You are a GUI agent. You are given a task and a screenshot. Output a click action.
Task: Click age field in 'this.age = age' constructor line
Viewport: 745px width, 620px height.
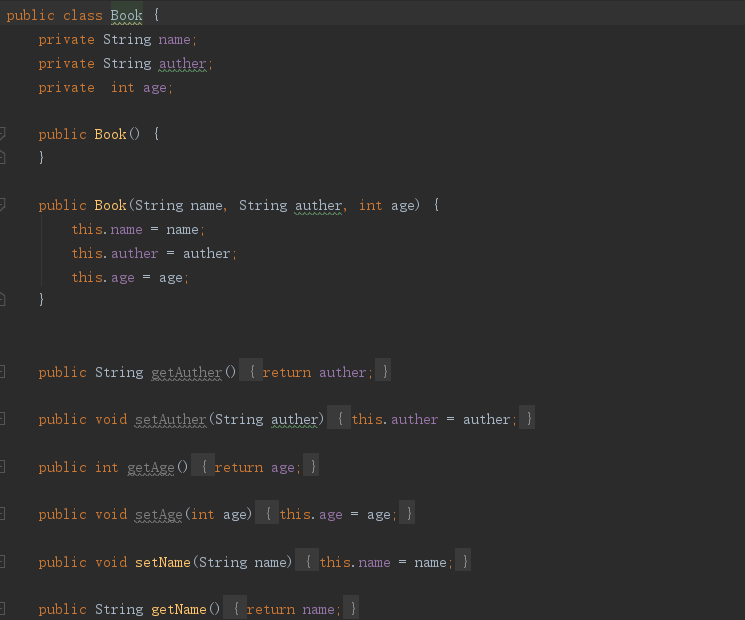pos(123,278)
